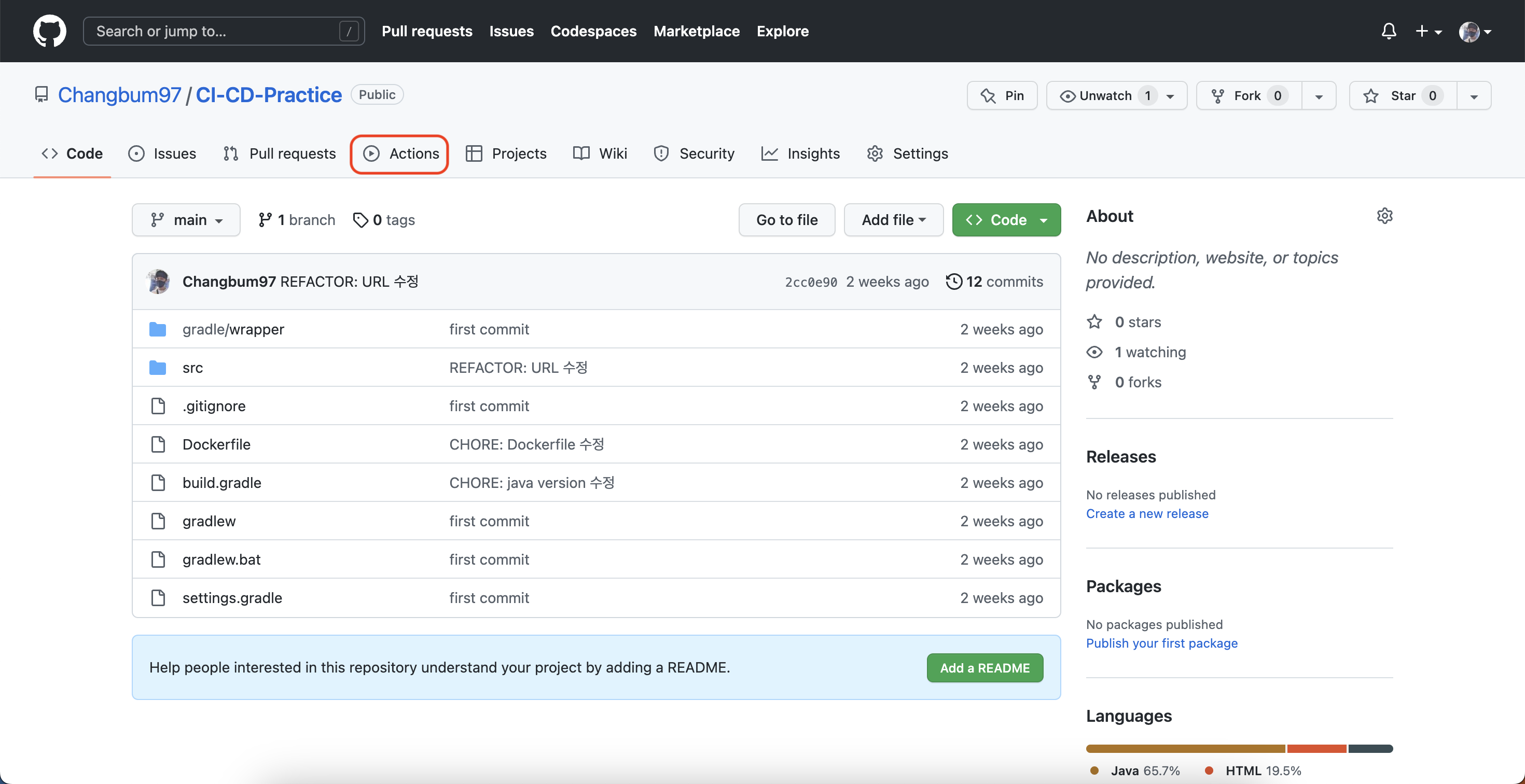1525x784 pixels.
Task: Click the branch count icon
Action: coord(265,220)
